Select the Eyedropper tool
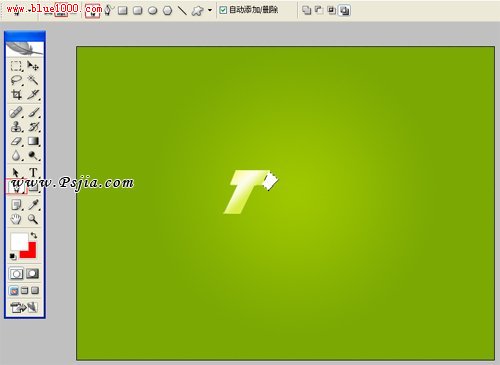Image resolution: width=500 pixels, height=365 pixels. [x=33, y=204]
